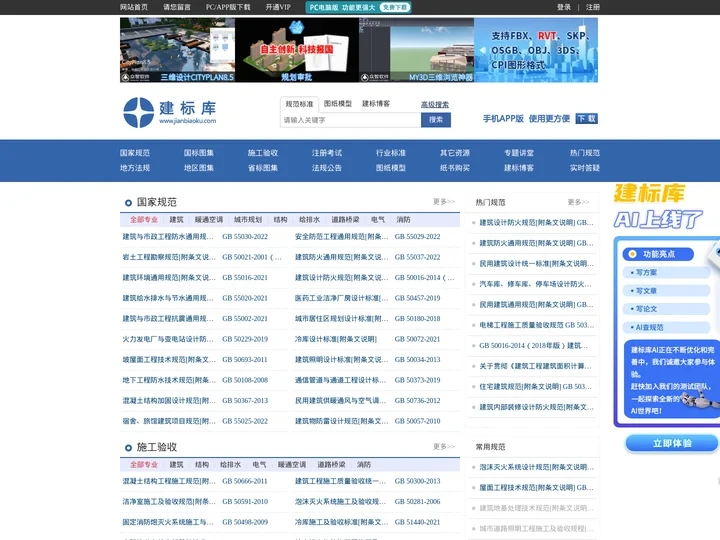Image resolution: width=720 pixels, height=540 pixels.
Task: Open 纸书购买 in navigation bar
Action: pos(455,168)
